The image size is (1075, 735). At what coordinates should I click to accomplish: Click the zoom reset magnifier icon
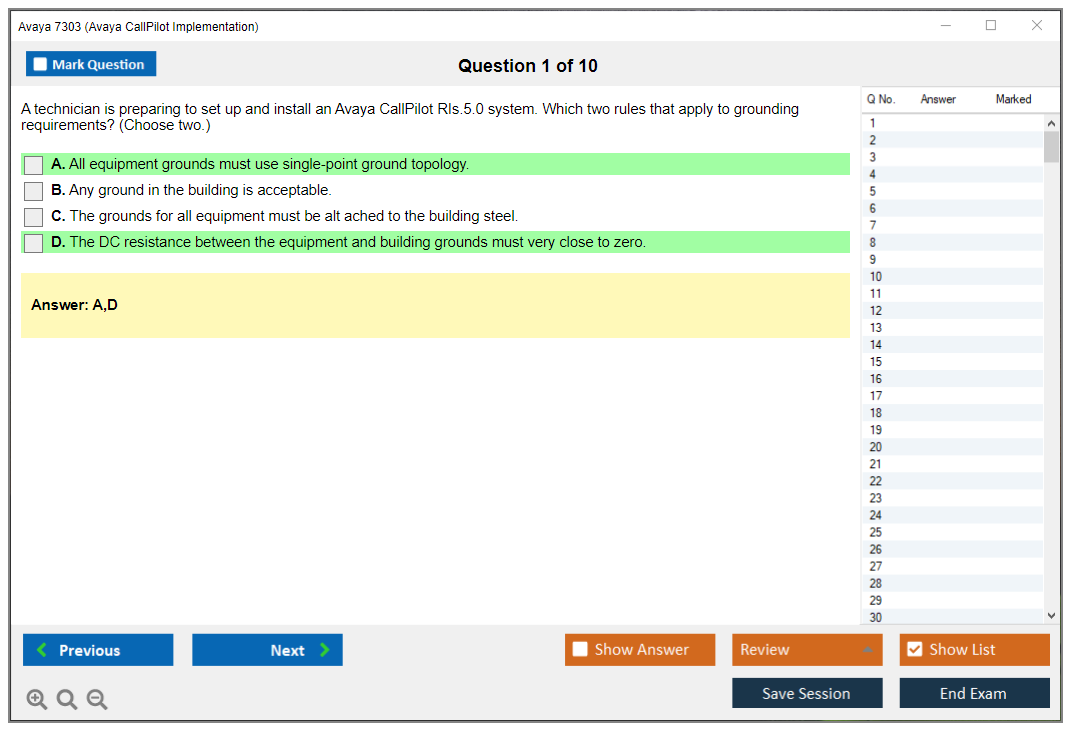[67, 700]
